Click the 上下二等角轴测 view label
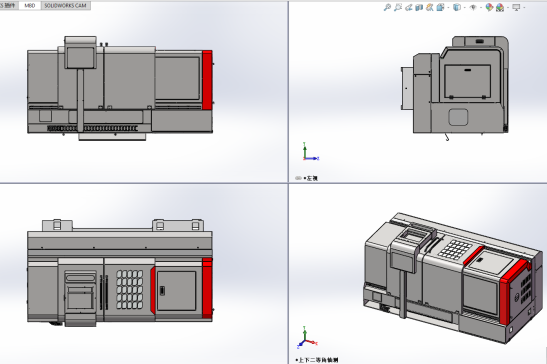Image resolution: width=547 pixels, height=364 pixels. pyautogui.click(x=318, y=360)
